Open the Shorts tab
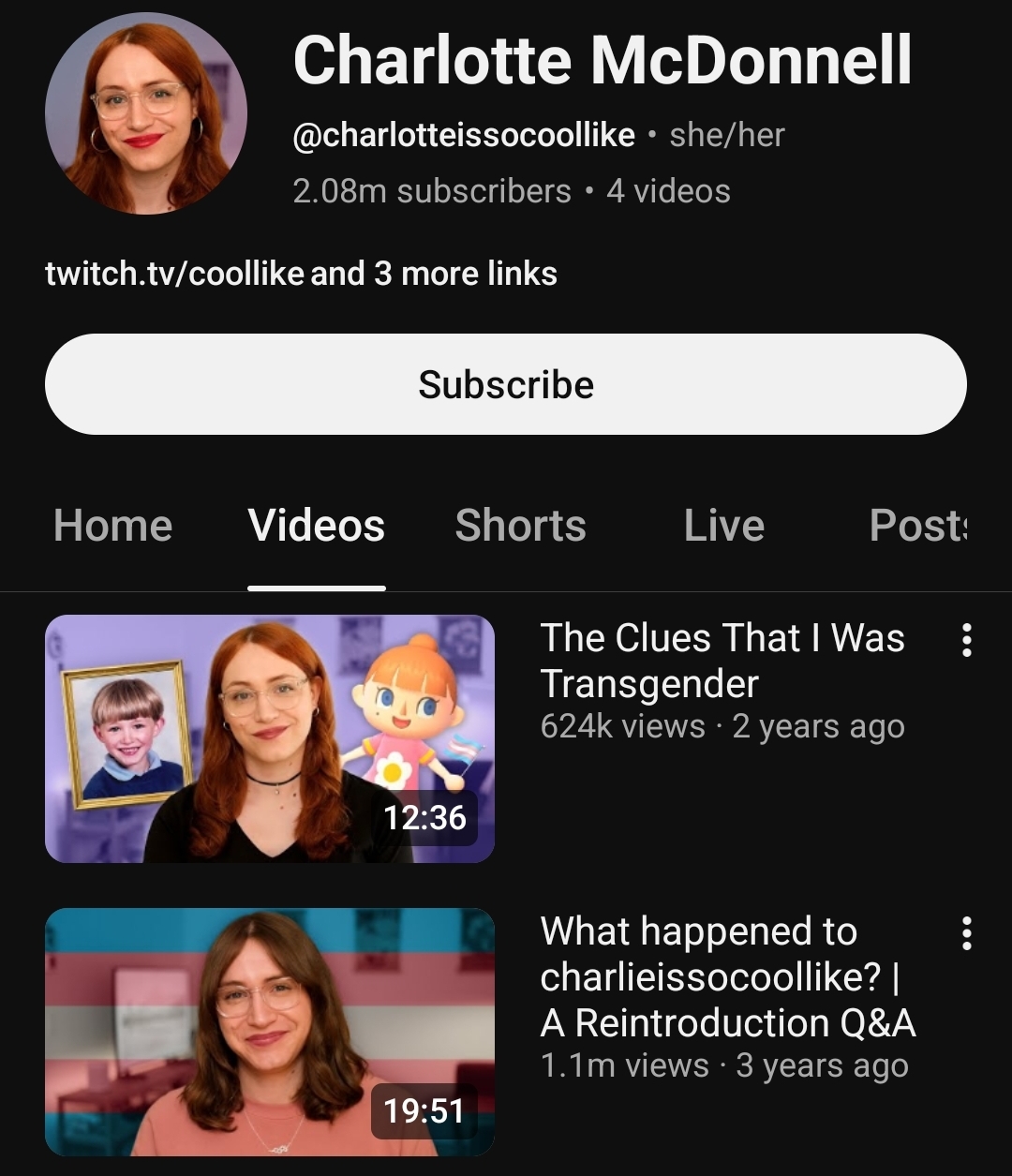Image resolution: width=1012 pixels, height=1176 pixels. tap(521, 525)
